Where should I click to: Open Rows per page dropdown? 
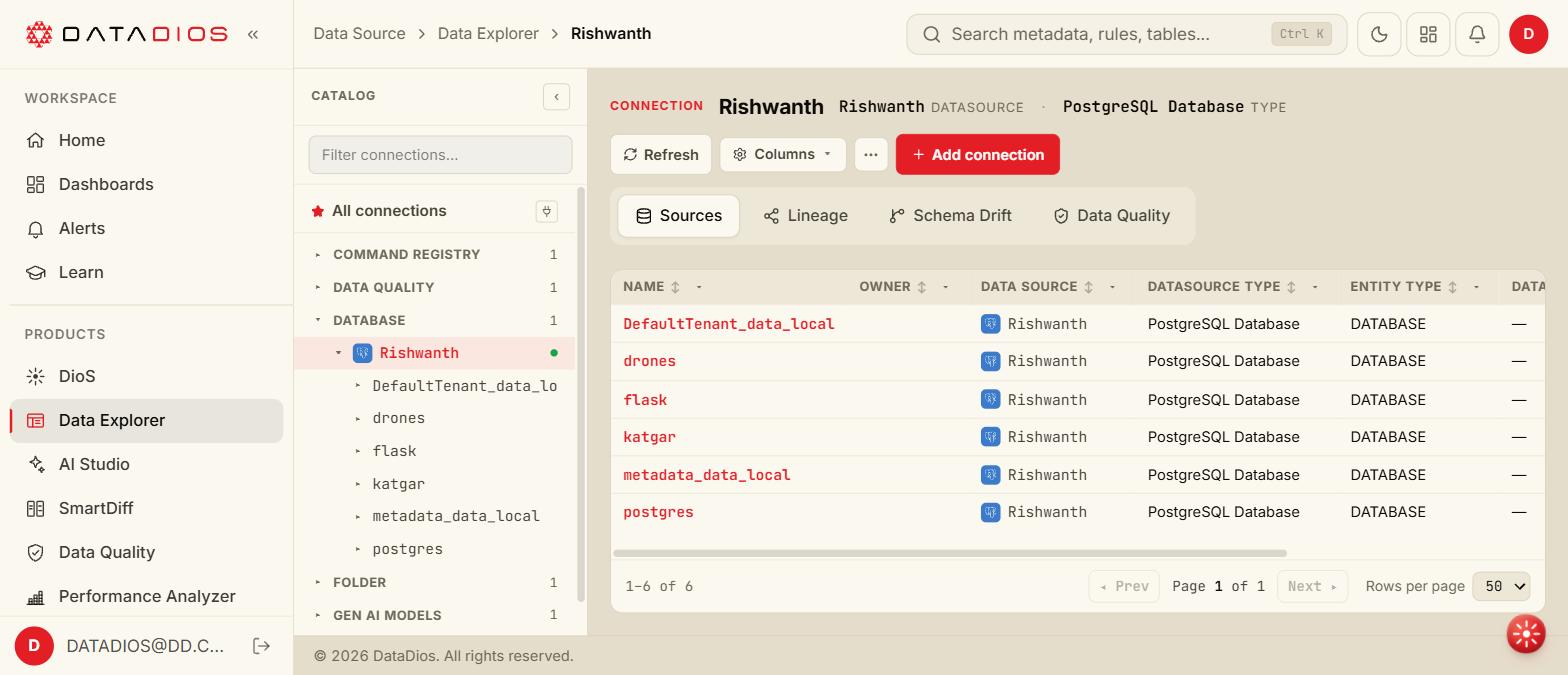[1501, 586]
